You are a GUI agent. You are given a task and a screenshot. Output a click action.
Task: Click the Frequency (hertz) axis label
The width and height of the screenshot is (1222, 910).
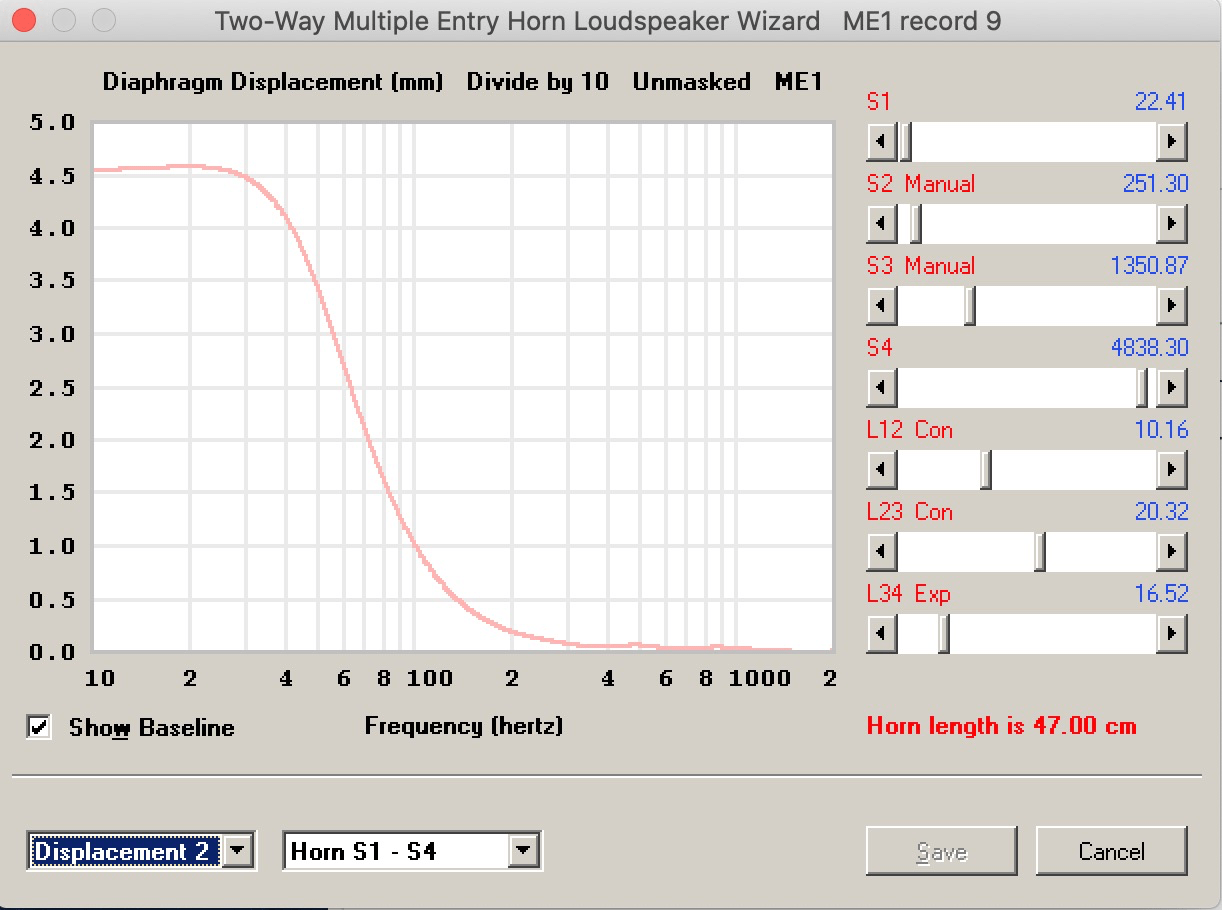[x=464, y=726]
